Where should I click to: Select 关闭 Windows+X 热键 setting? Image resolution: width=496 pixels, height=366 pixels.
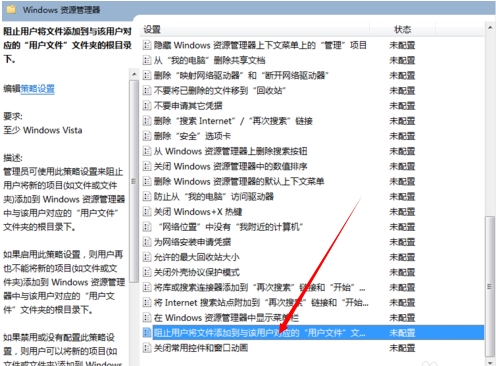pyautogui.click(x=198, y=212)
